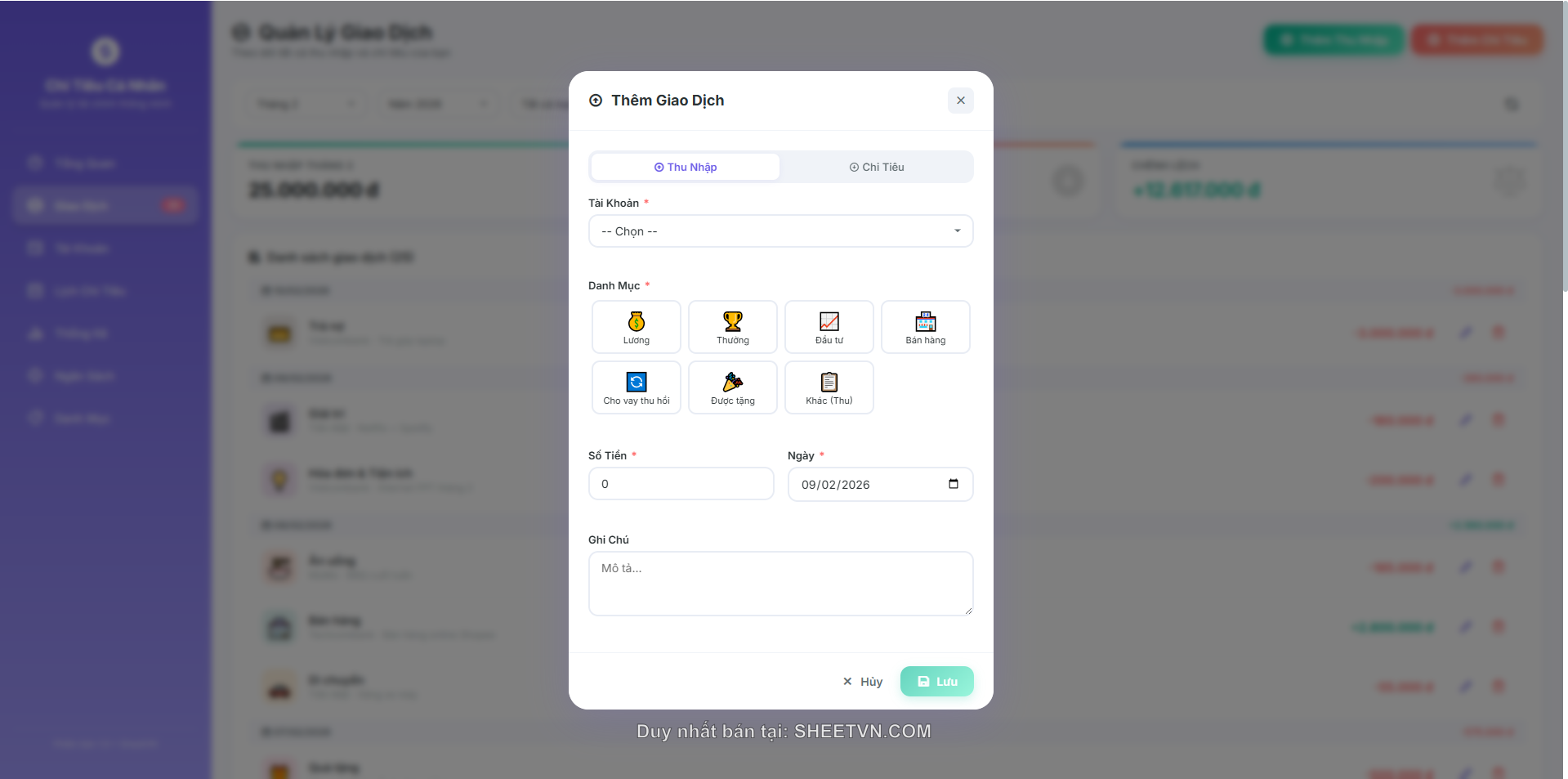Screen dimensions: 1568x779
Task: Click the Lưu save button
Action: coord(936,681)
